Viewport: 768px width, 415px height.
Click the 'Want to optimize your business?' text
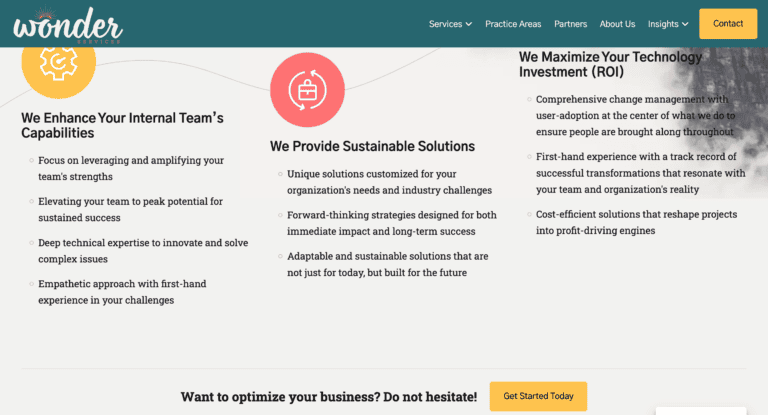329,397
